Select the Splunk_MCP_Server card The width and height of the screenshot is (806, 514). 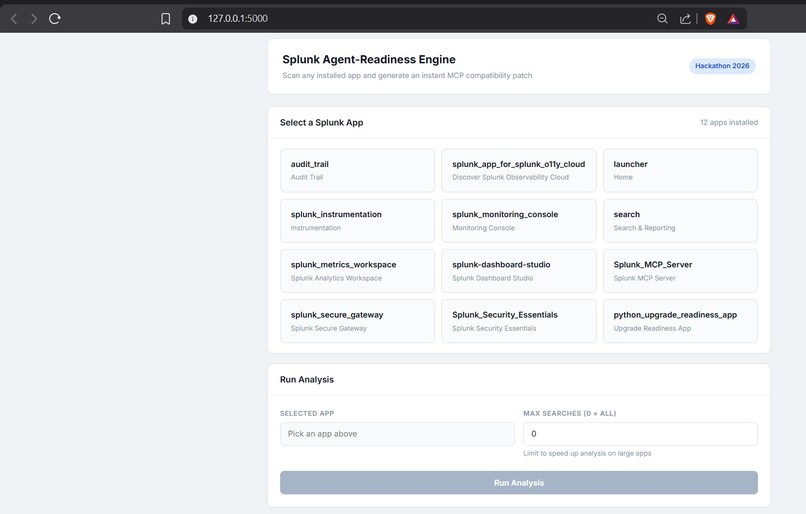tap(680, 271)
